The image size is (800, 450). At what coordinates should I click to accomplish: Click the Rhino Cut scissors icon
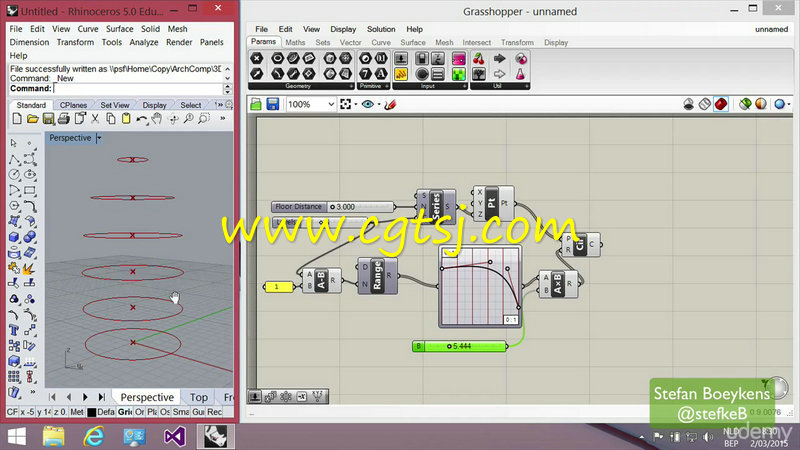pyautogui.click(x=95, y=119)
